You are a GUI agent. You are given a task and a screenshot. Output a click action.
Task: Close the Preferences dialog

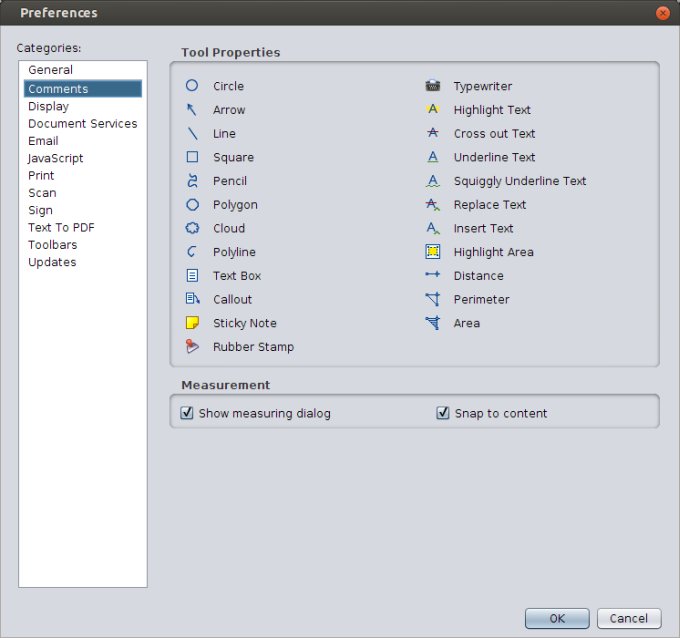(662, 13)
